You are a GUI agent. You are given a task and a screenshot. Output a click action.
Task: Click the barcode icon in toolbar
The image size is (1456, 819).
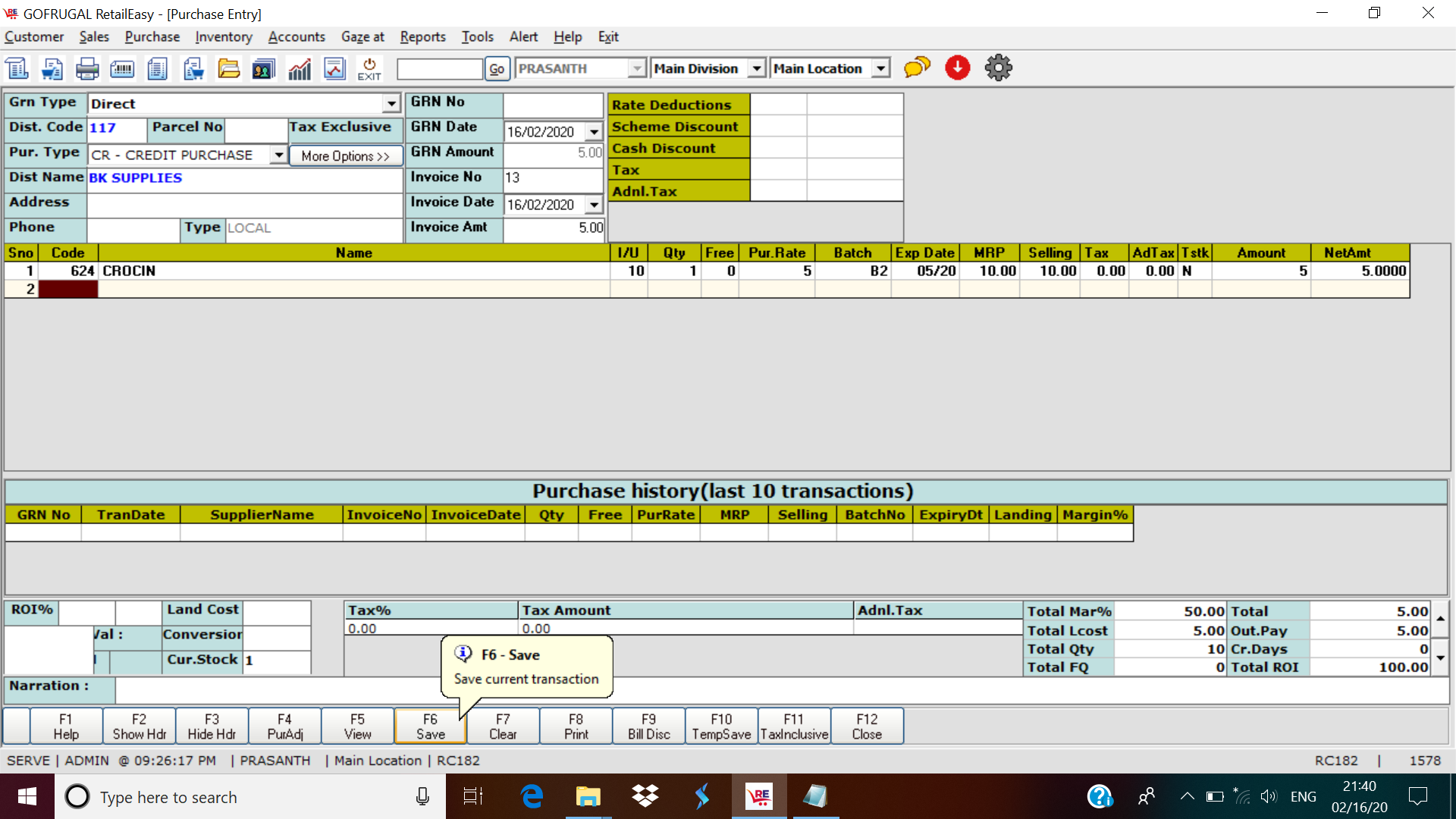[x=122, y=69]
